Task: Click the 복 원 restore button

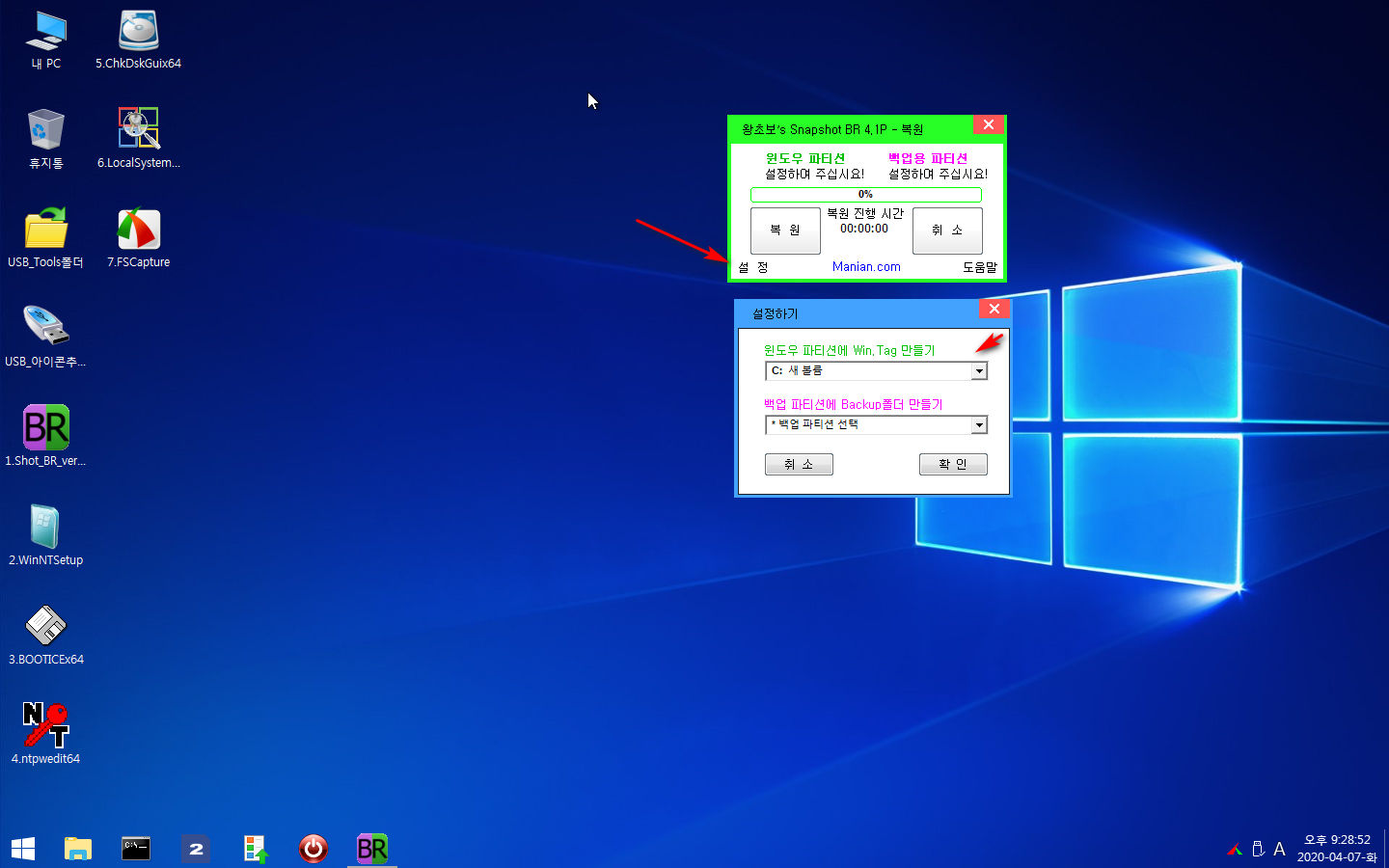Action: pos(785,231)
